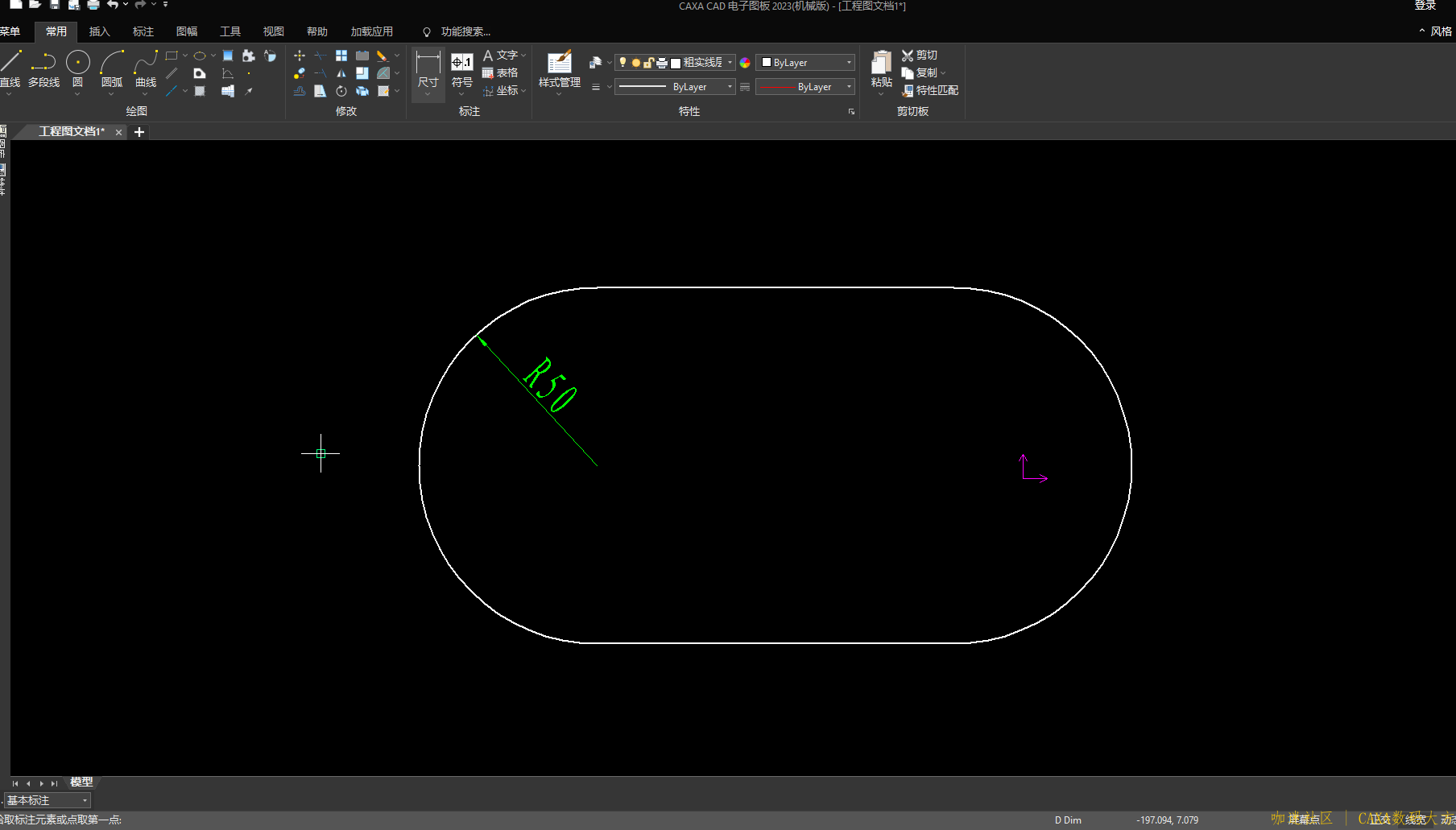
Task: Toggle the layer lightbulb on/off icon
Action: pyautogui.click(x=623, y=62)
